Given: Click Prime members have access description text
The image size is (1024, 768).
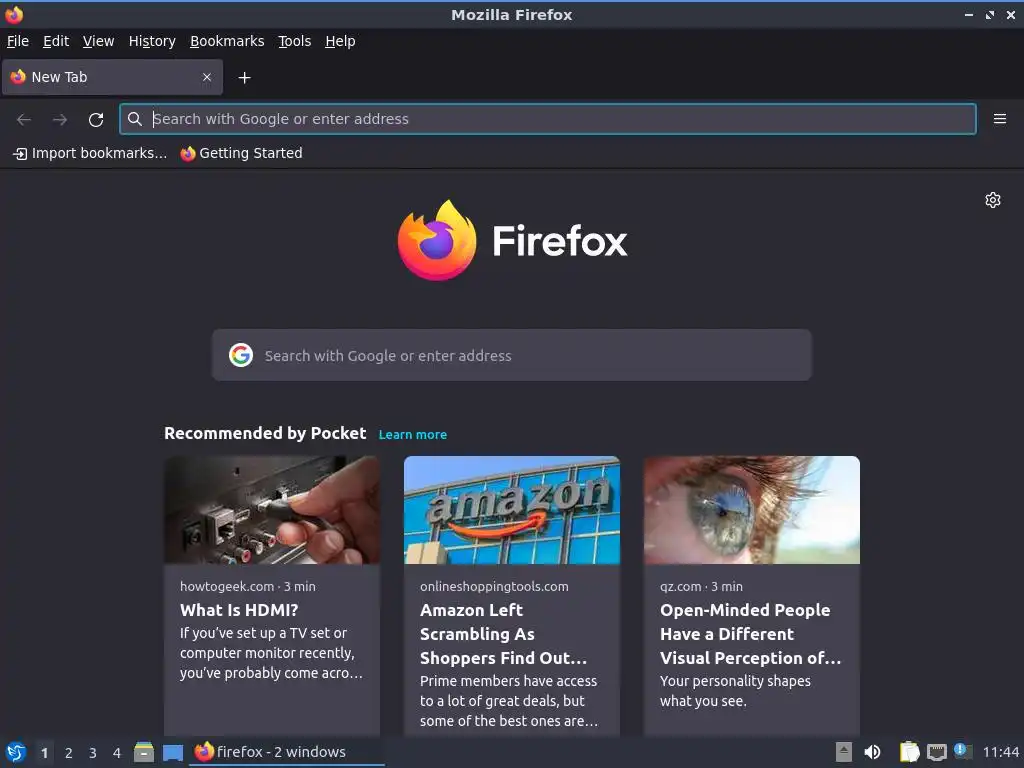Looking at the screenshot, I should point(509,701).
